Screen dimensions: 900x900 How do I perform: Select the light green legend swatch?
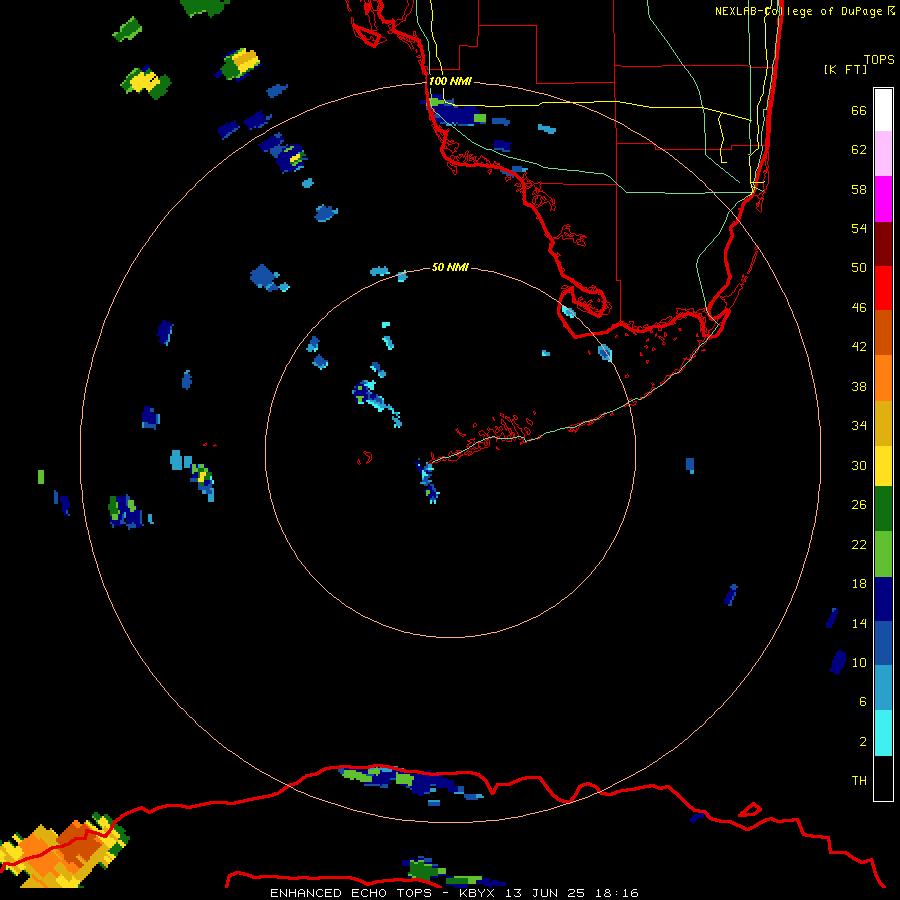click(x=883, y=554)
